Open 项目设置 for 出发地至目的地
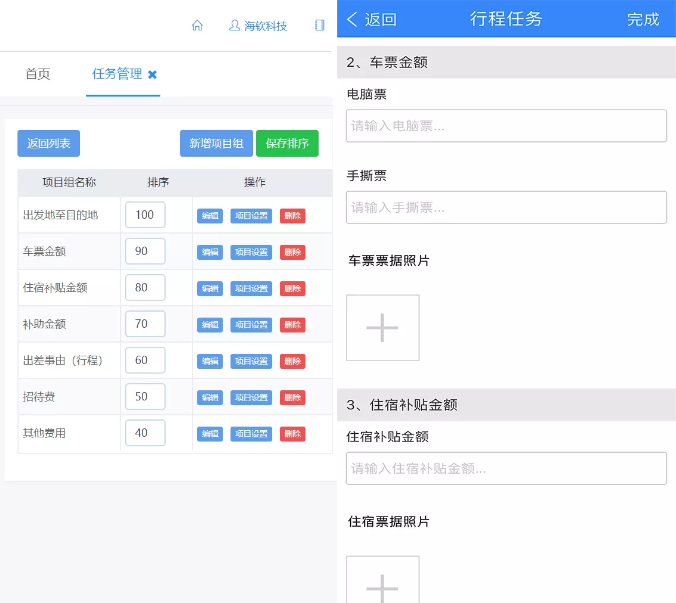The height and width of the screenshot is (603, 676). (x=251, y=216)
